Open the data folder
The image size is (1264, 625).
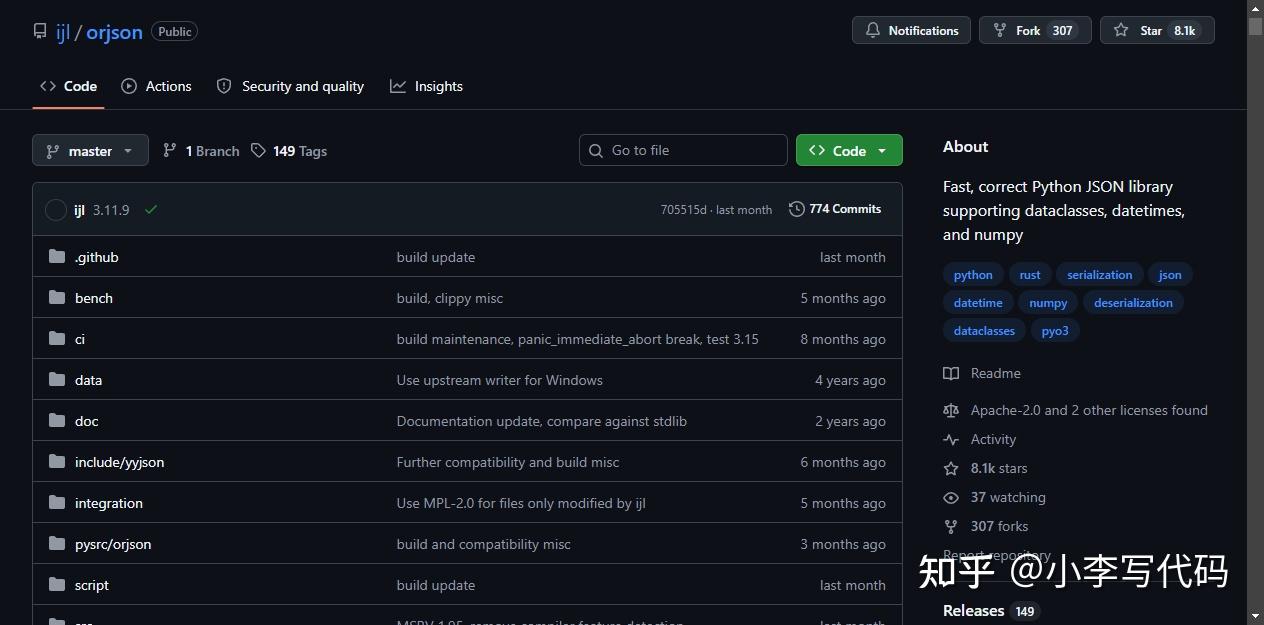coord(88,380)
